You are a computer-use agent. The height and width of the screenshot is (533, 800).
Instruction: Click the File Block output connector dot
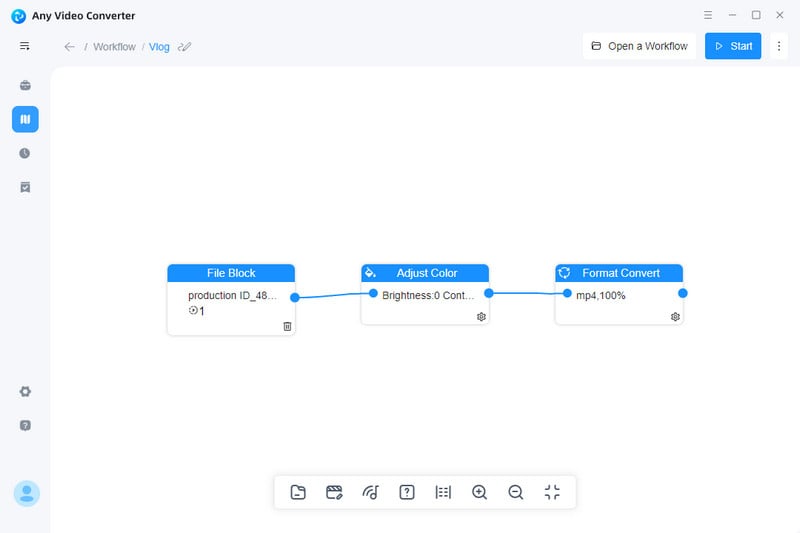tap(294, 297)
